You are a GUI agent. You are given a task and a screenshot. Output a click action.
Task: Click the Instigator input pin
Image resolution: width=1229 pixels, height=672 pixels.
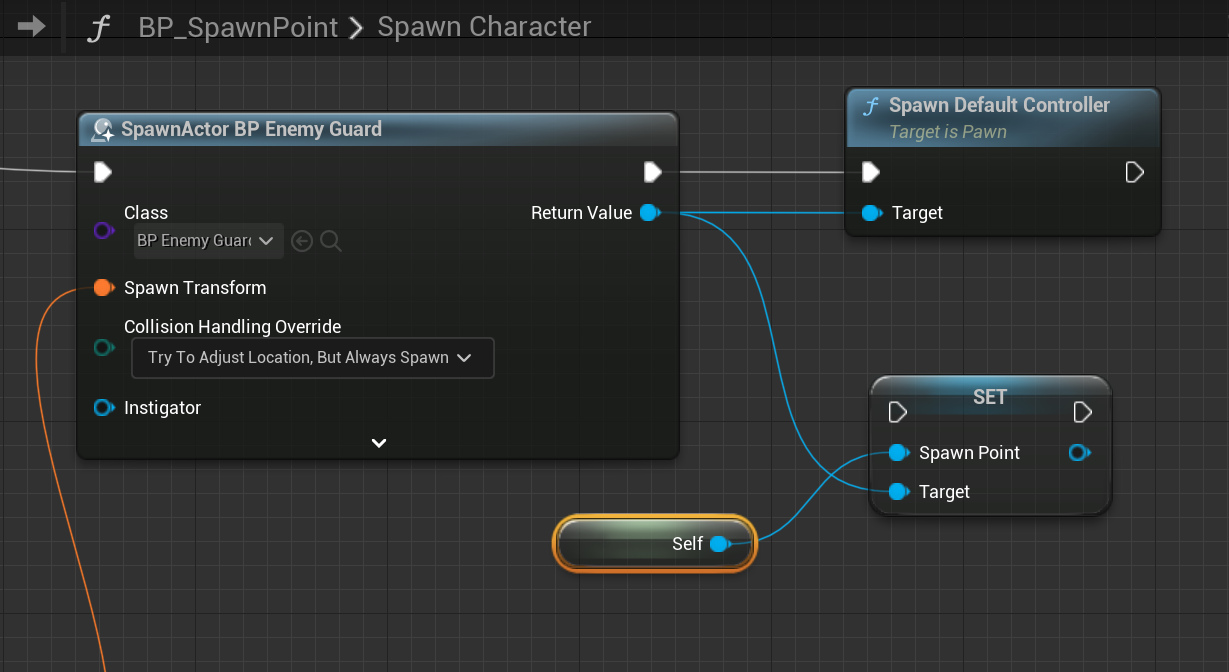click(103, 408)
